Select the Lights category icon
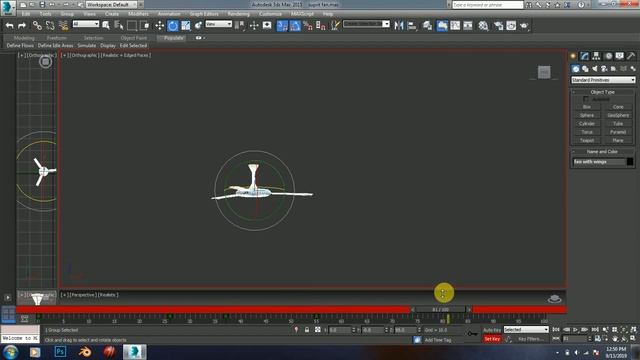Image resolution: width=640 pixels, height=360 pixels. click(x=595, y=69)
